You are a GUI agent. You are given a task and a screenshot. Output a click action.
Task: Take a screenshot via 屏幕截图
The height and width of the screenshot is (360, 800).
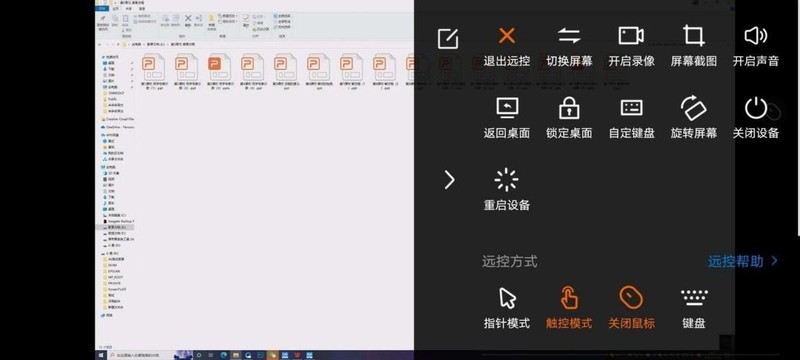693,47
